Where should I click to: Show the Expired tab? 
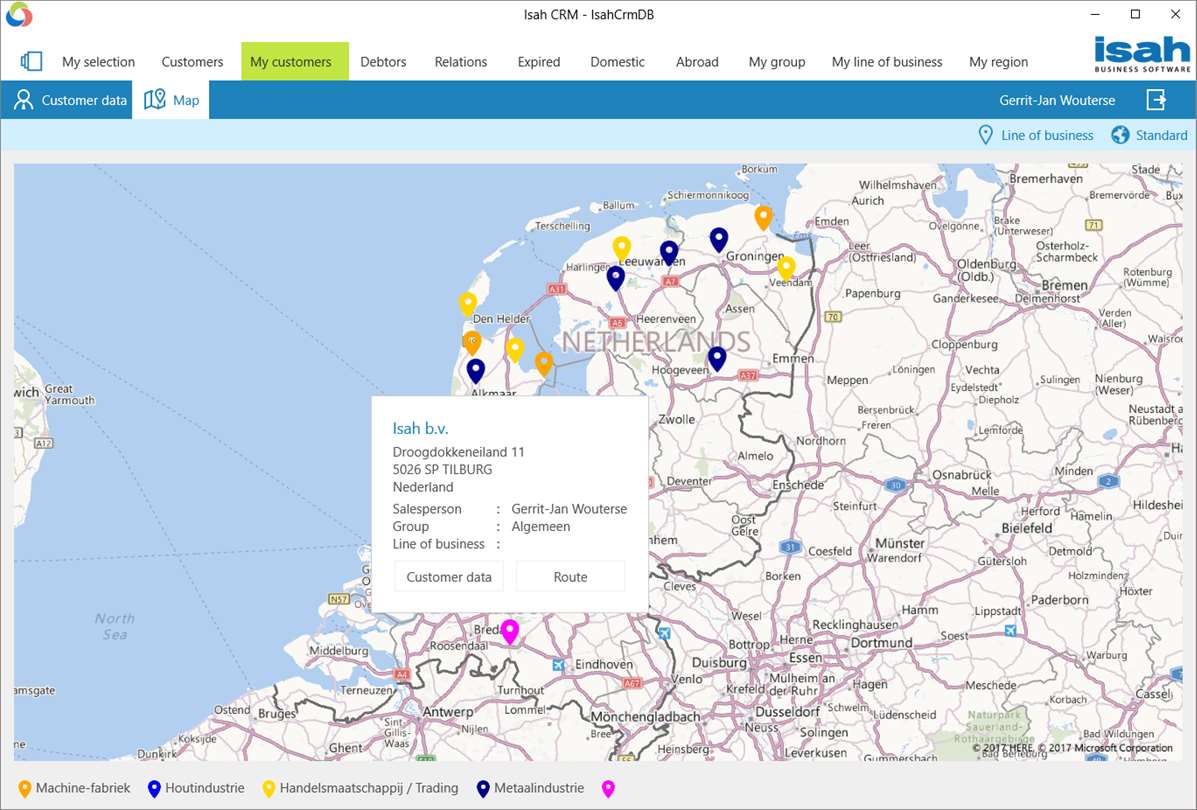click(x=539, y=62)
